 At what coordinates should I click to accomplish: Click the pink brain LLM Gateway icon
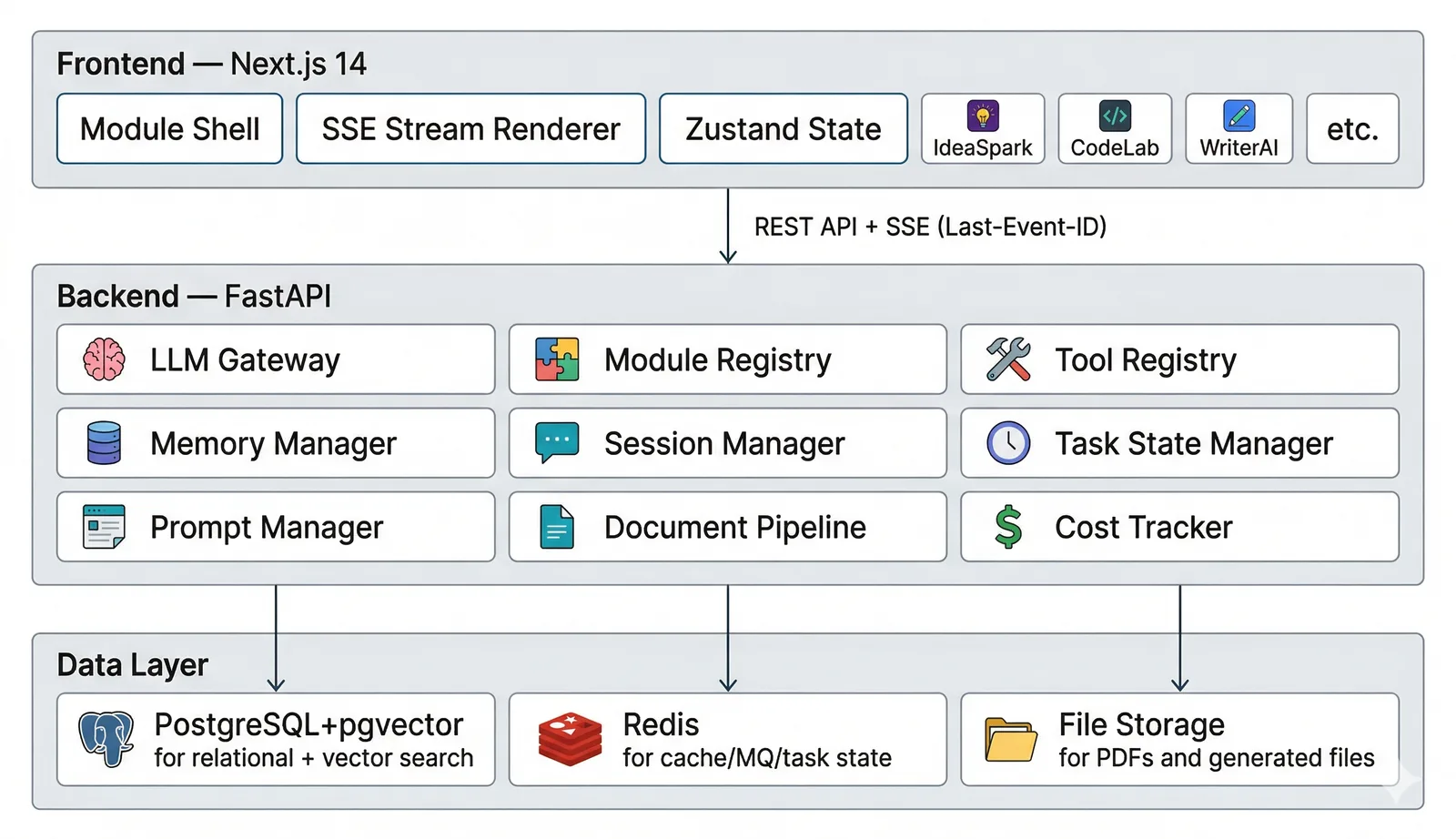click(104, 359)
